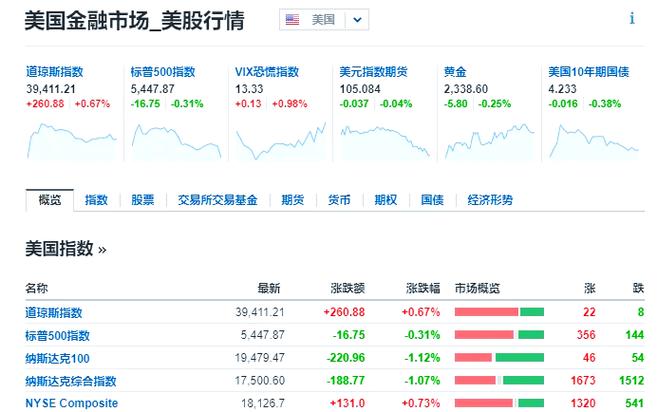Open 美国10年期国债 ticker link

[x=589, y=72]
